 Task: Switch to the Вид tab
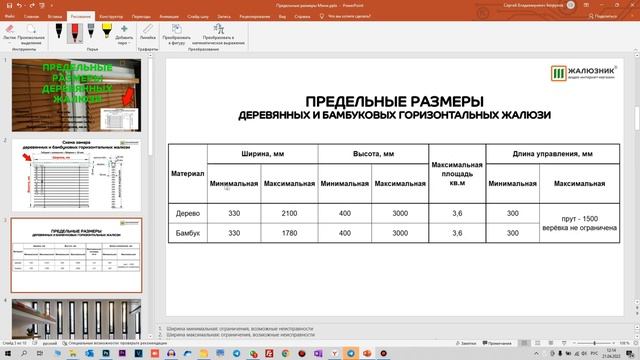(x=282, y=16)
